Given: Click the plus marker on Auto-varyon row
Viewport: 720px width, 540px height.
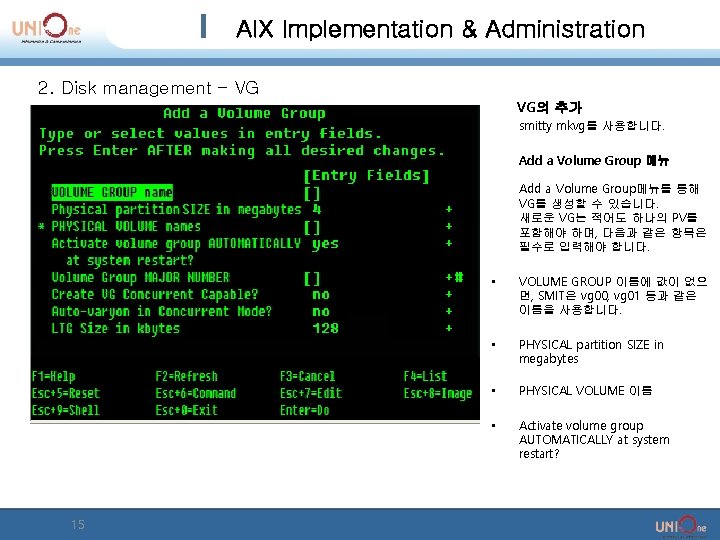Looking at the screenshot, I should click(x=449, y=311).
